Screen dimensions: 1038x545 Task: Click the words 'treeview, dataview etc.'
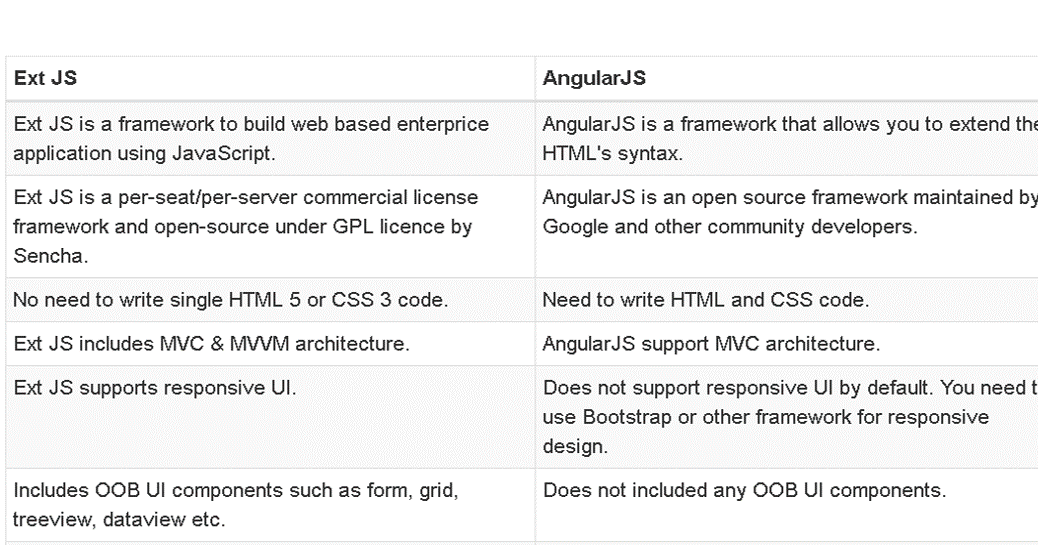pyautogui.click(x=119, y=519)
